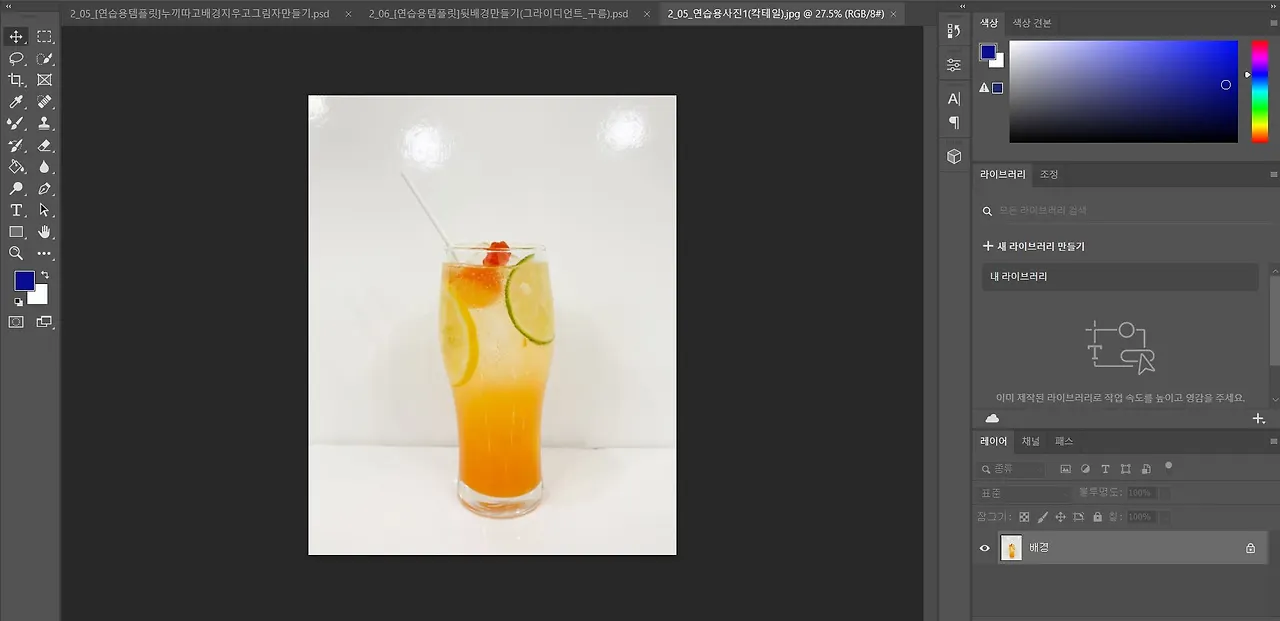
Task: Select the Rectangle shape tool
Action: (x=16, y=232)
